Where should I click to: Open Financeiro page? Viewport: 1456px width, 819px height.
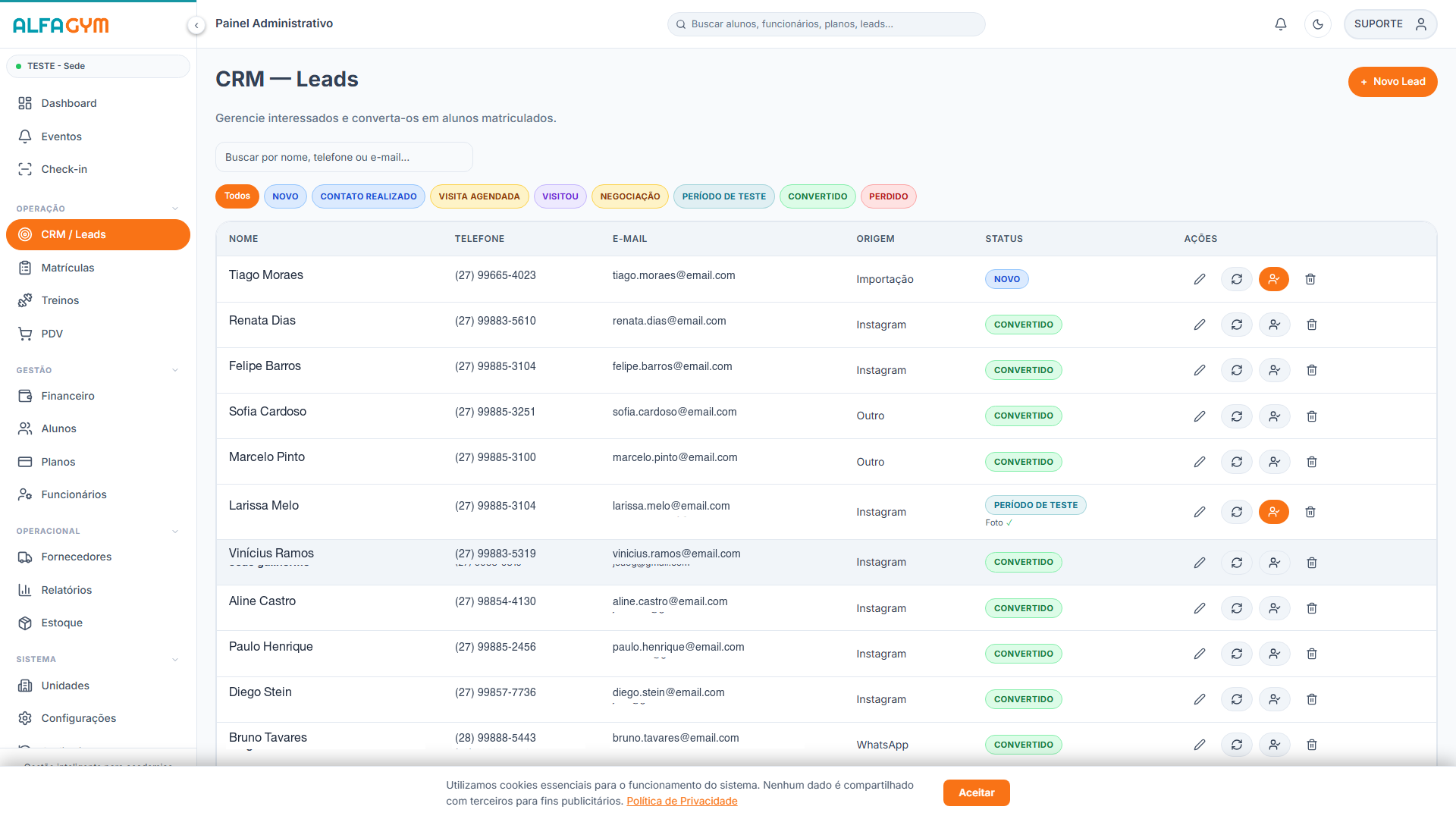98,396
